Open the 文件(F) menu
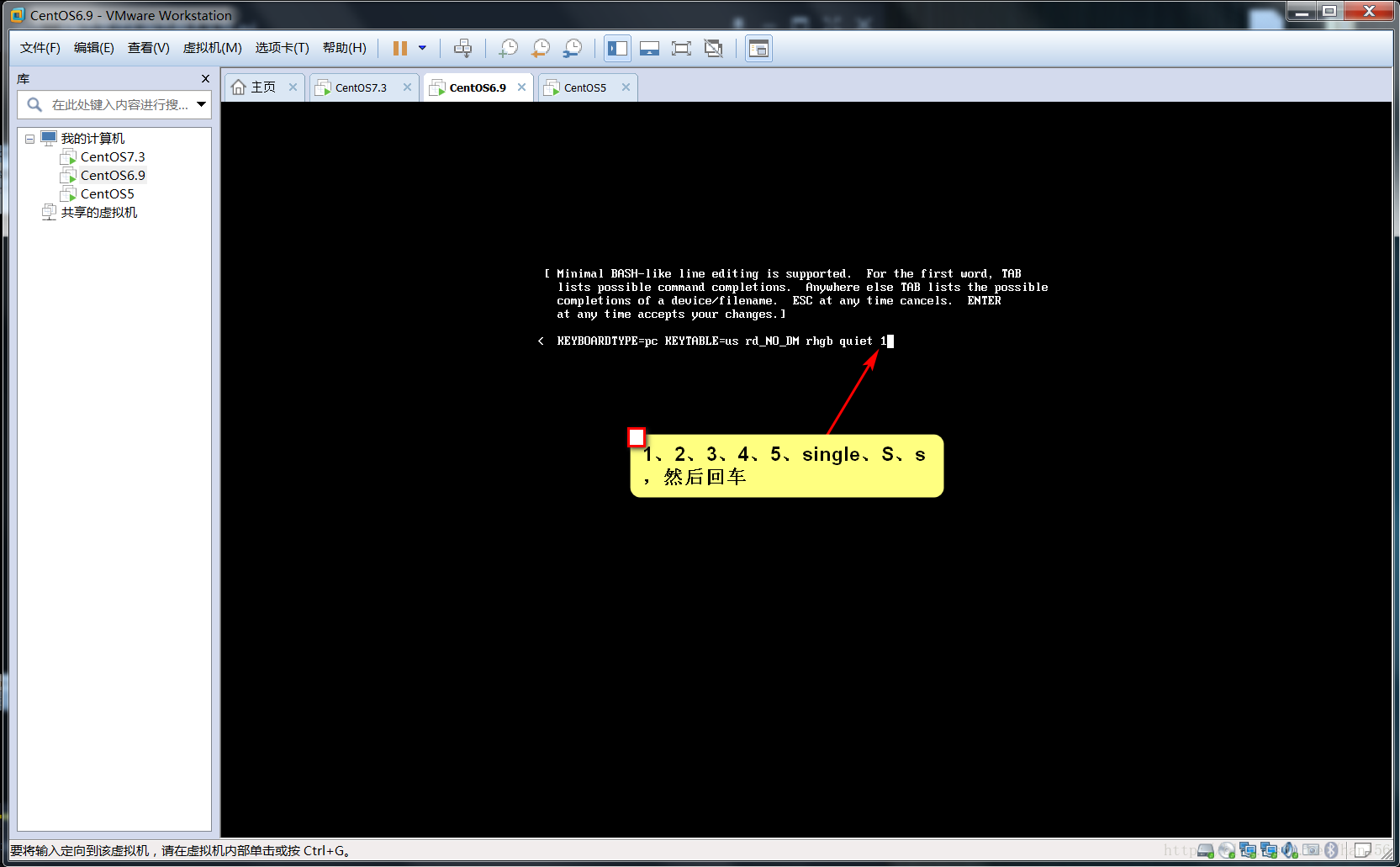 40,48
